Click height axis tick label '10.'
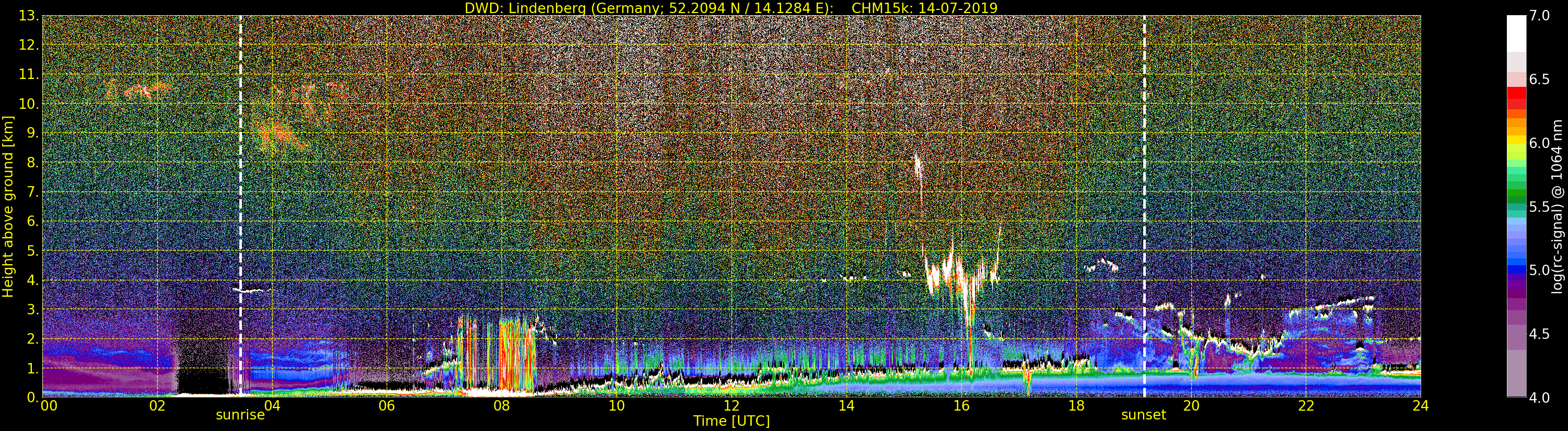This screenshot has height=431, width=1568. tap(29, 104)
